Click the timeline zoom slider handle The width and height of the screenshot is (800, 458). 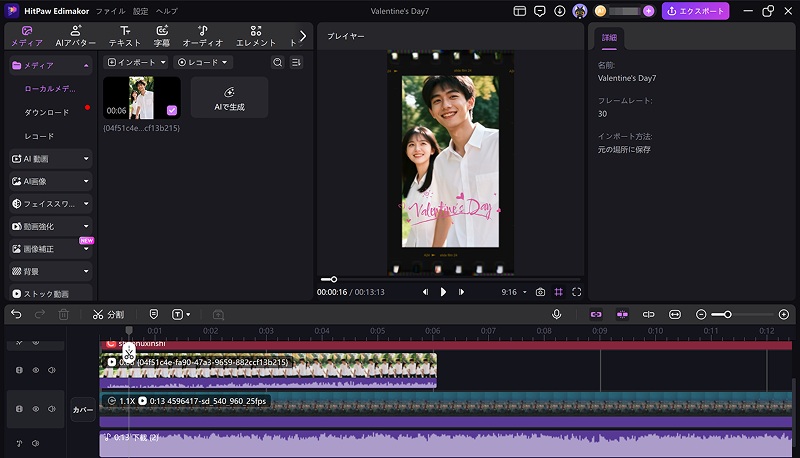coord(728,314)
